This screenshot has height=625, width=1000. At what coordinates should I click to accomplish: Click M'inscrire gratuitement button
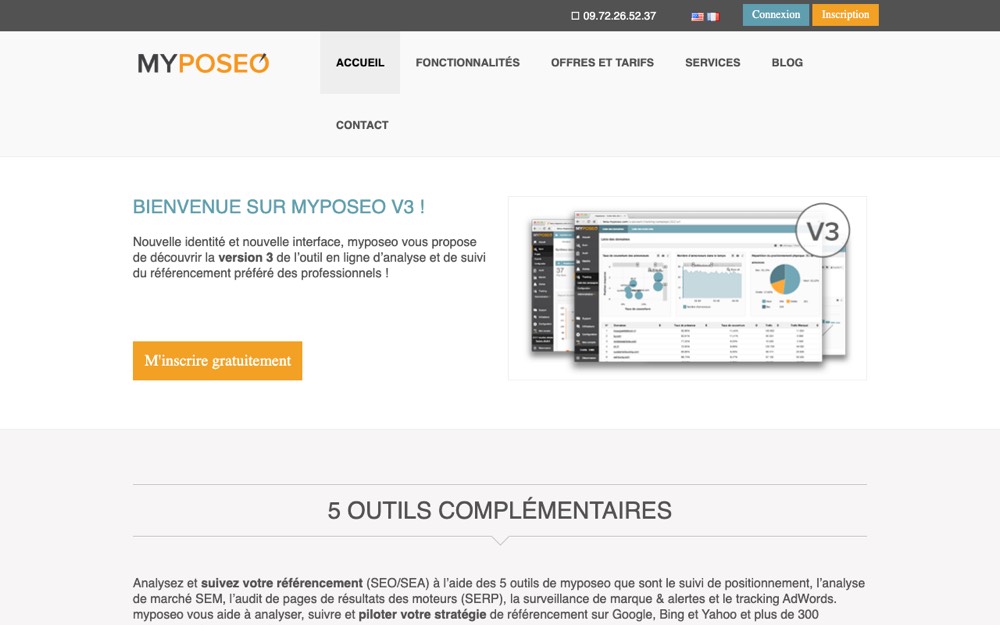click(217, 361)
